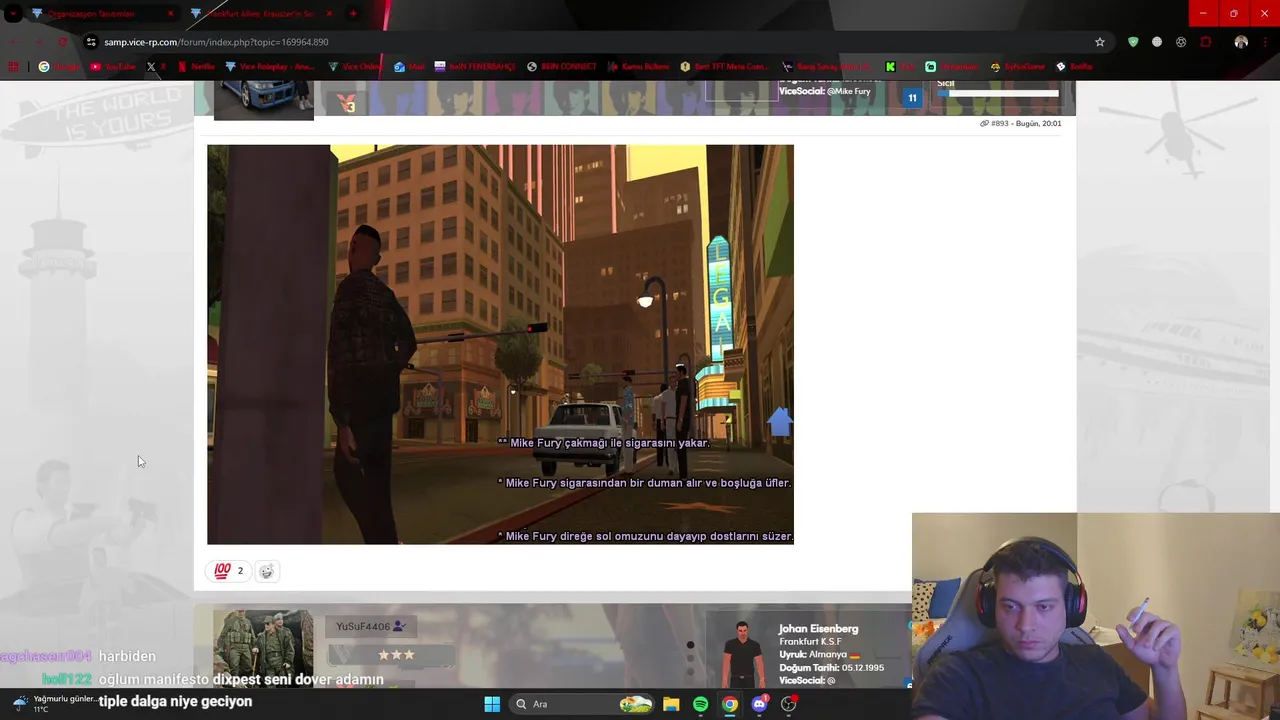The image size is (1280, 720).
Task: Open Discord from taskbar
Action: pyautogui.click(x=759, y=704)
